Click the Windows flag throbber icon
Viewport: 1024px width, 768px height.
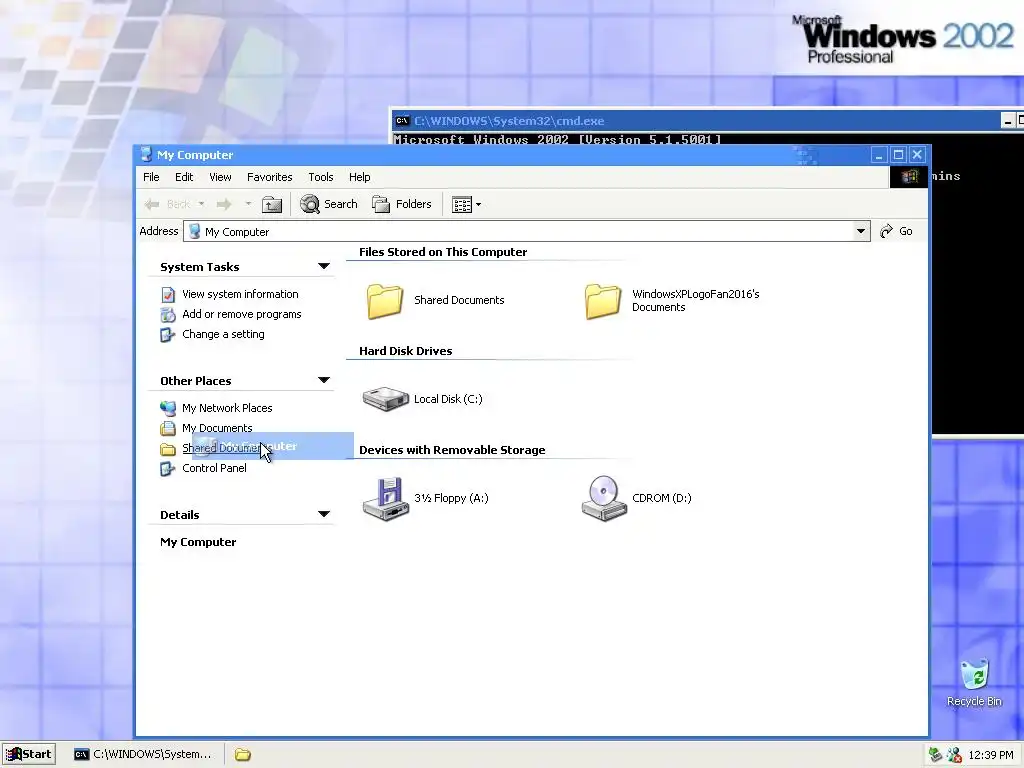(908, 177)
